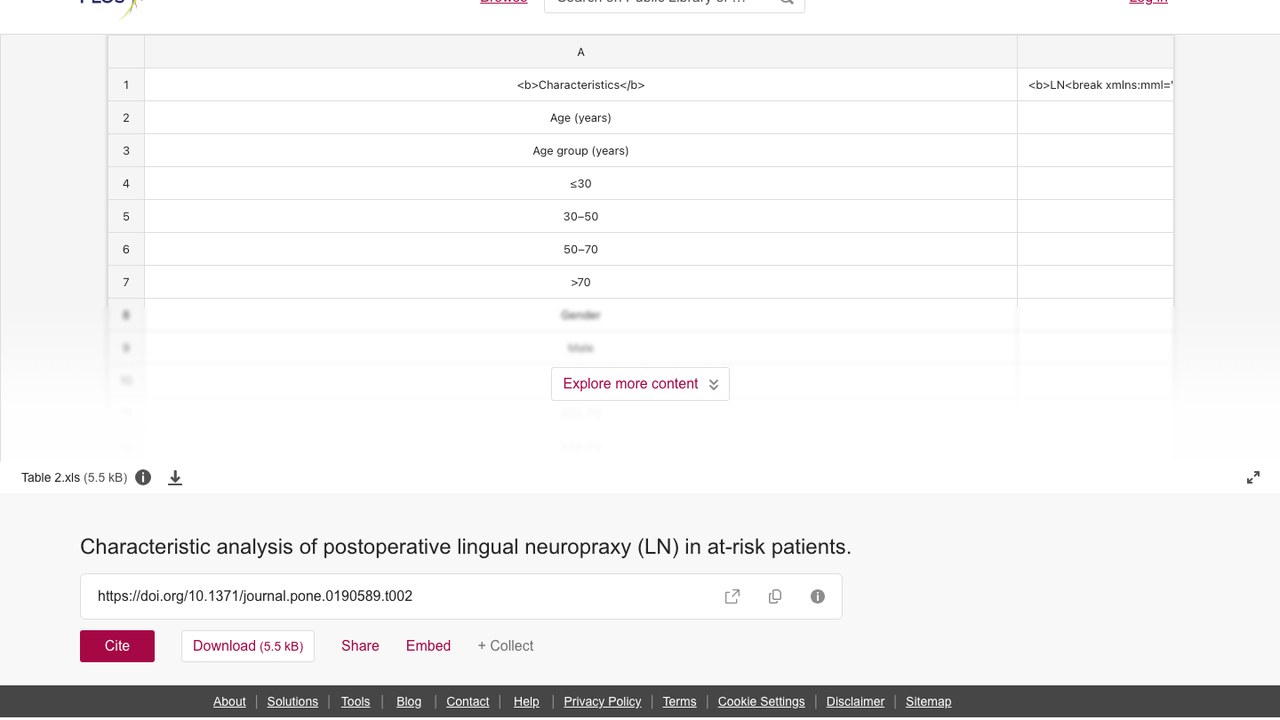1280x720 pixels.
Task: Download Table 2.xls via the arrow icon
Action: click(x=175, y=477)
